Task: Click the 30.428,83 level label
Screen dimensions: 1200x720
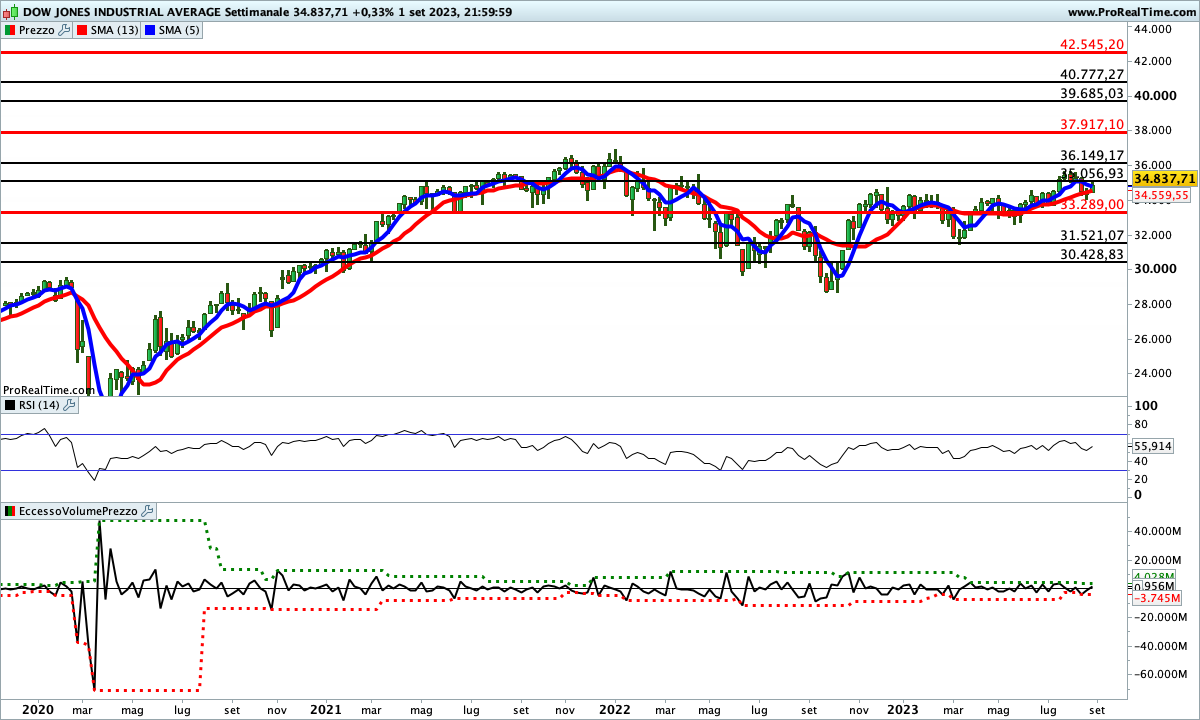Action: 1093,255
